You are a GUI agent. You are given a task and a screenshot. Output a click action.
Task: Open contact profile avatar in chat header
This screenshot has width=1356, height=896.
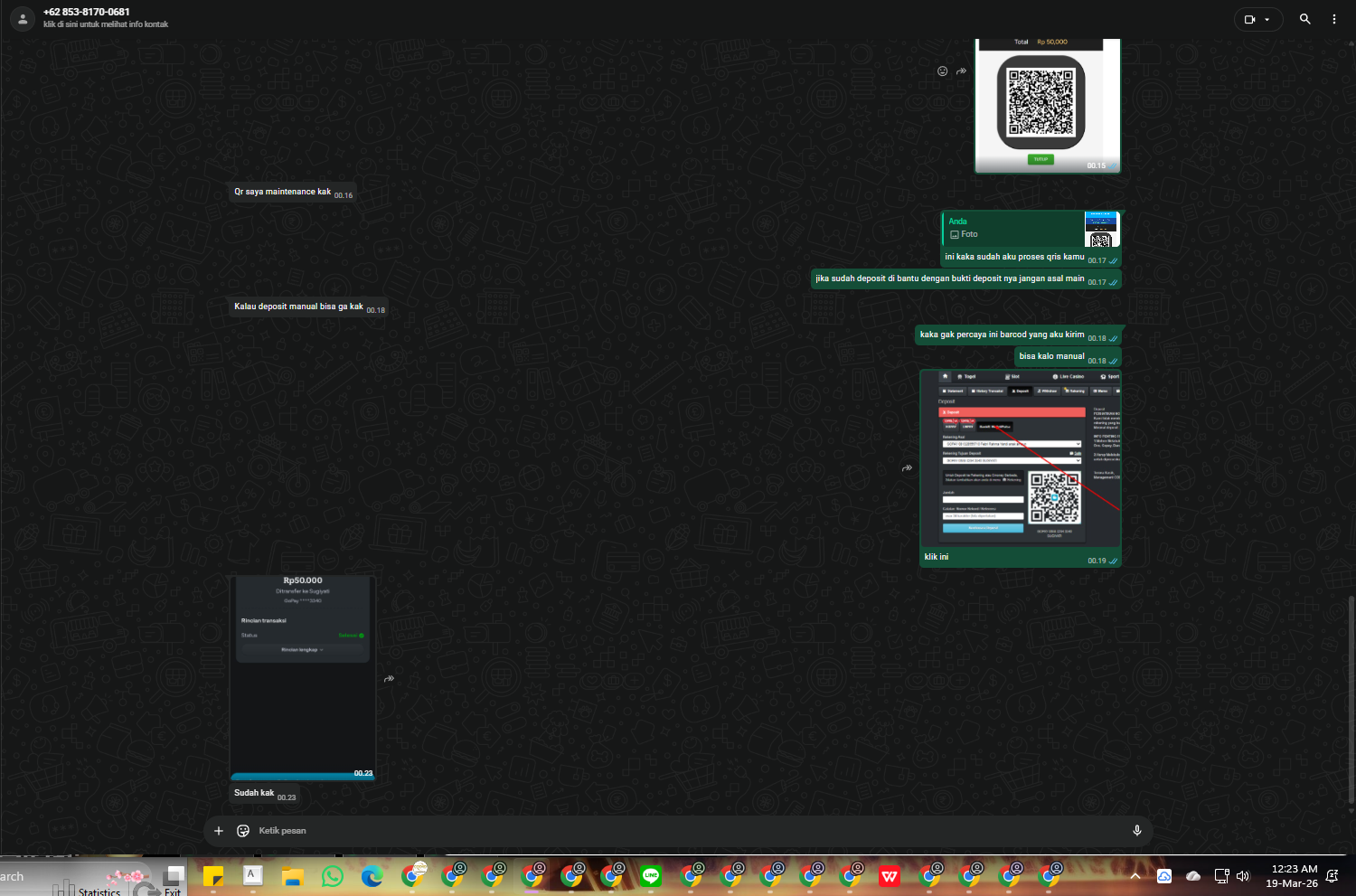point(23,18)
